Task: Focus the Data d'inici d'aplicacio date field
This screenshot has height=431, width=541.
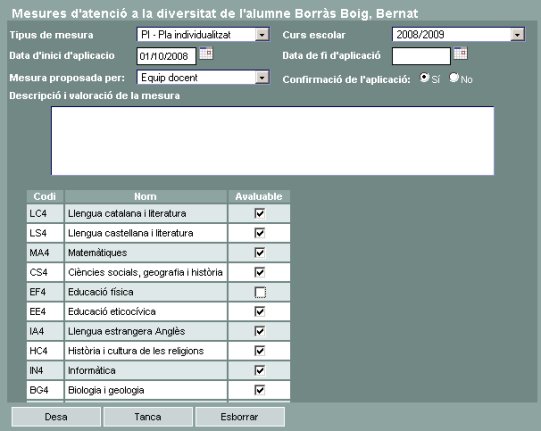Action: pyautogui.click(x=166, y=56)
